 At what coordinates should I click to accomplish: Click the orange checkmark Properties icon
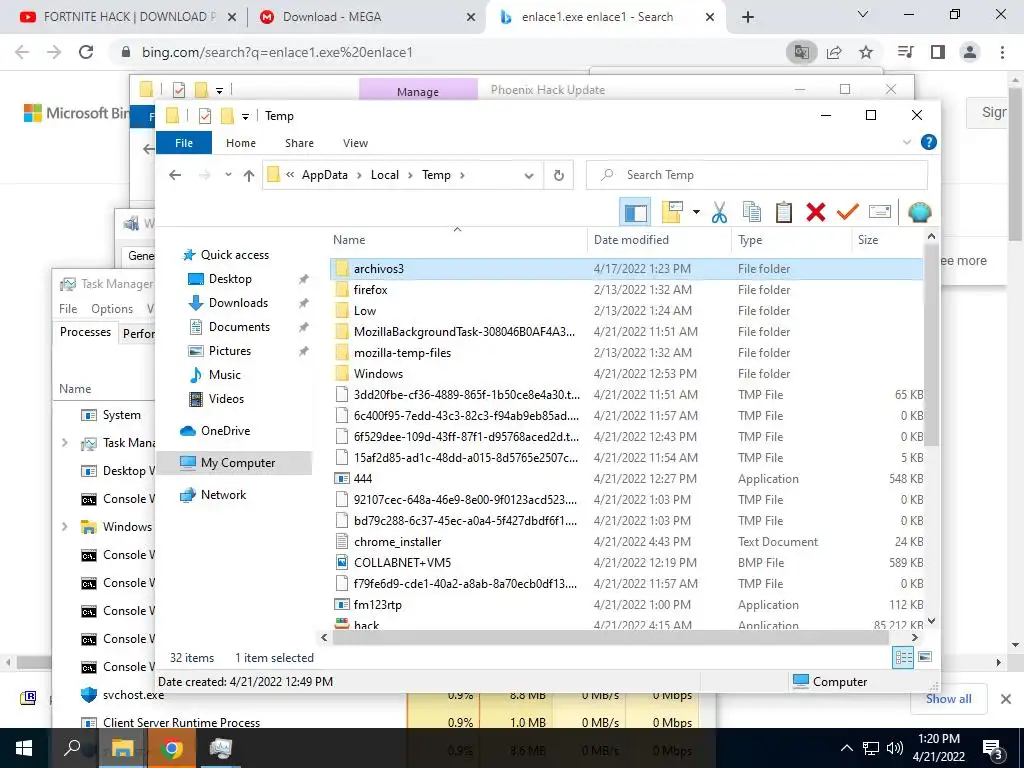click(x=848, y=212)
